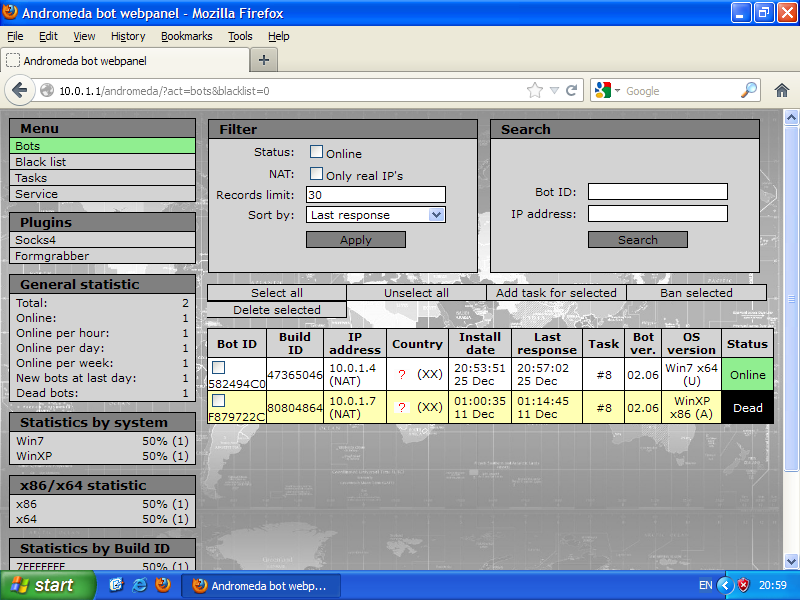Click the black Dead status cell

point(747,408)
